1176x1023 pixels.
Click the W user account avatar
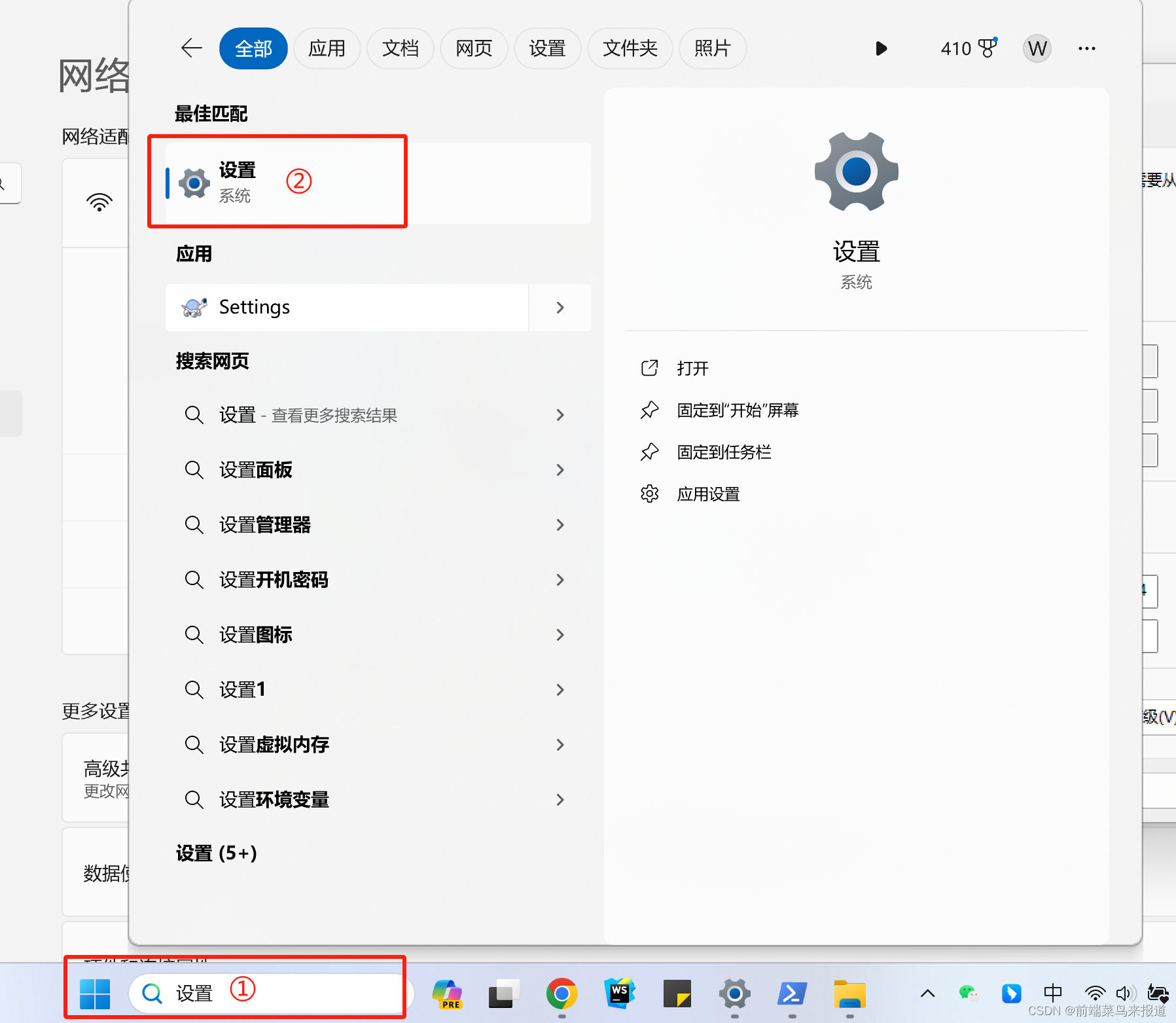(x=1037, y=48)
